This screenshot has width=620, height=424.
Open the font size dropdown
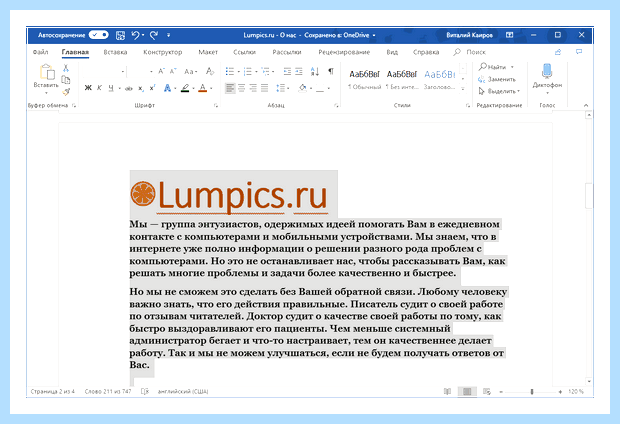(x=151, y=72)
